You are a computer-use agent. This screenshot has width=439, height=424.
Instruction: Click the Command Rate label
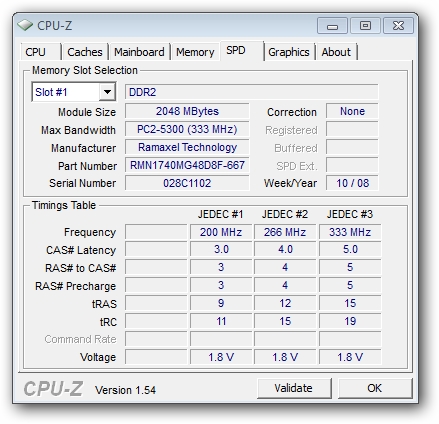80,339
